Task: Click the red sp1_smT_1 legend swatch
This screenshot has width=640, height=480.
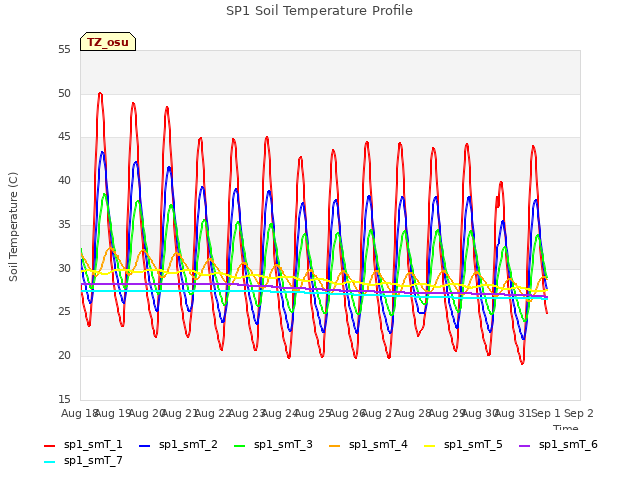Action: [x=49, y=446]
